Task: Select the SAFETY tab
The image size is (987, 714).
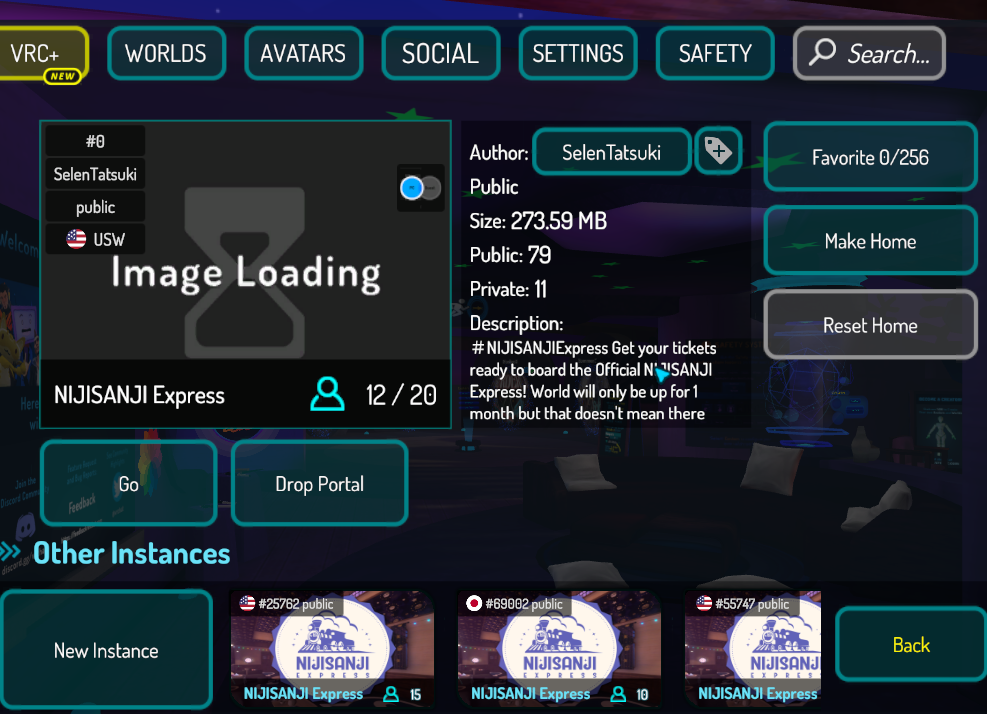Action: (715, 54)
